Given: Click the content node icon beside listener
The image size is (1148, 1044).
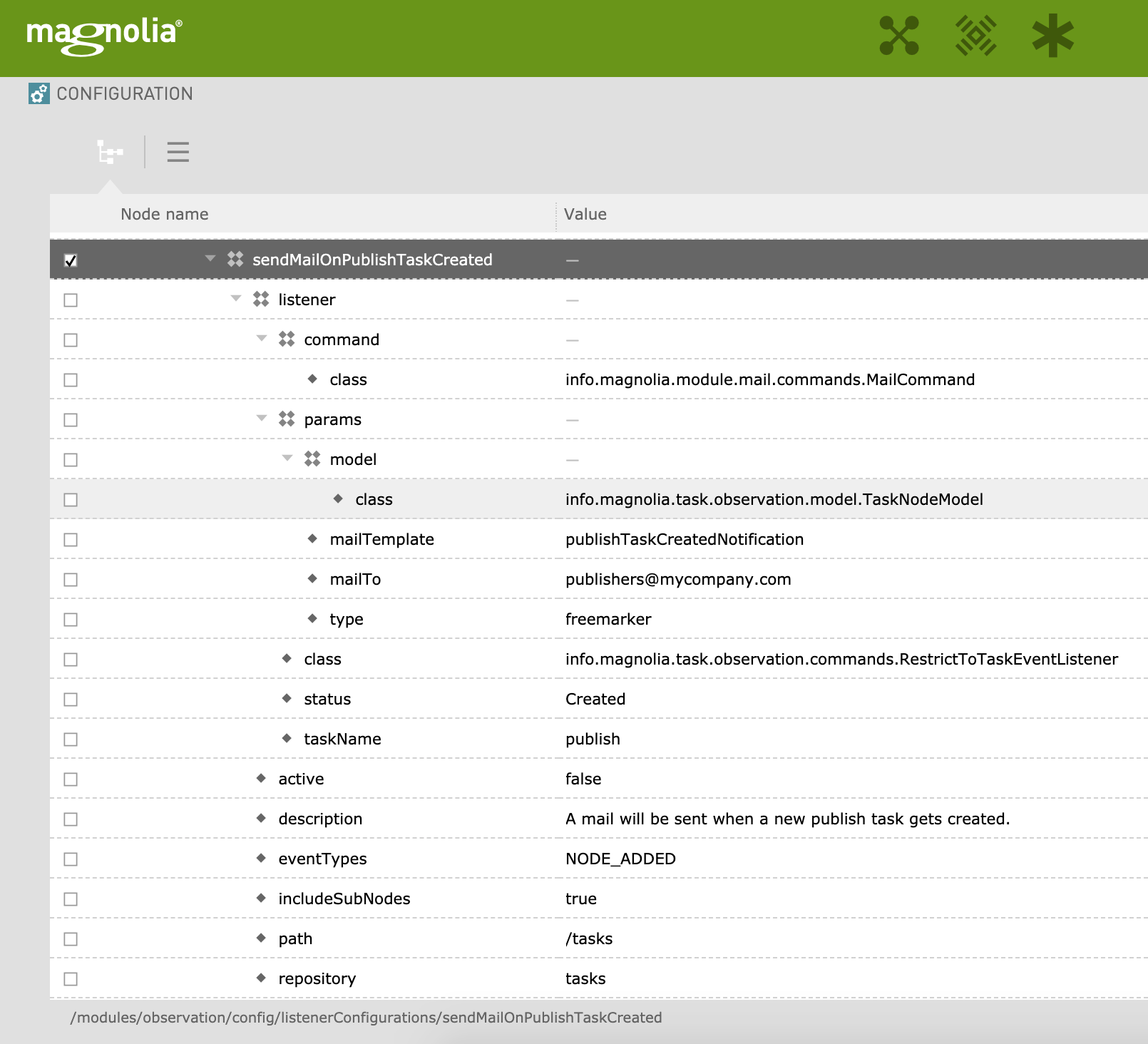Looking at the screenshot, I should point(260,300).
